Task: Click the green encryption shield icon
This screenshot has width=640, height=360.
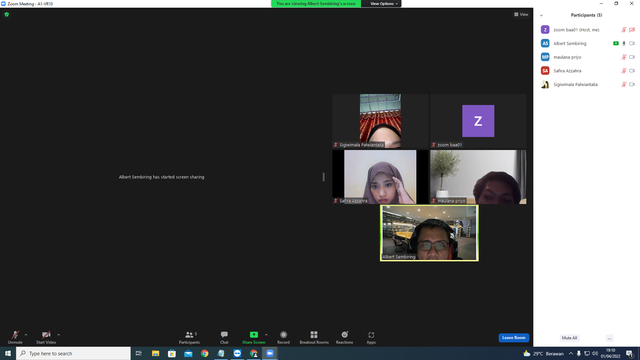Action: [7, 14]
